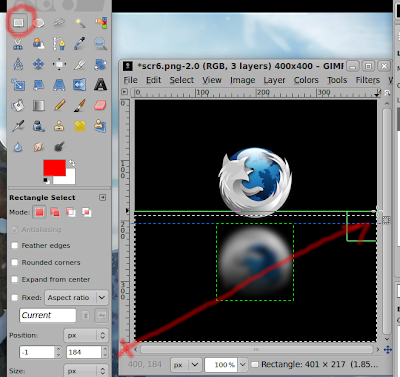The height and width of the screenshot is (377, 400).
Task: Open the white background color swatch
Action: pos(68,179)
